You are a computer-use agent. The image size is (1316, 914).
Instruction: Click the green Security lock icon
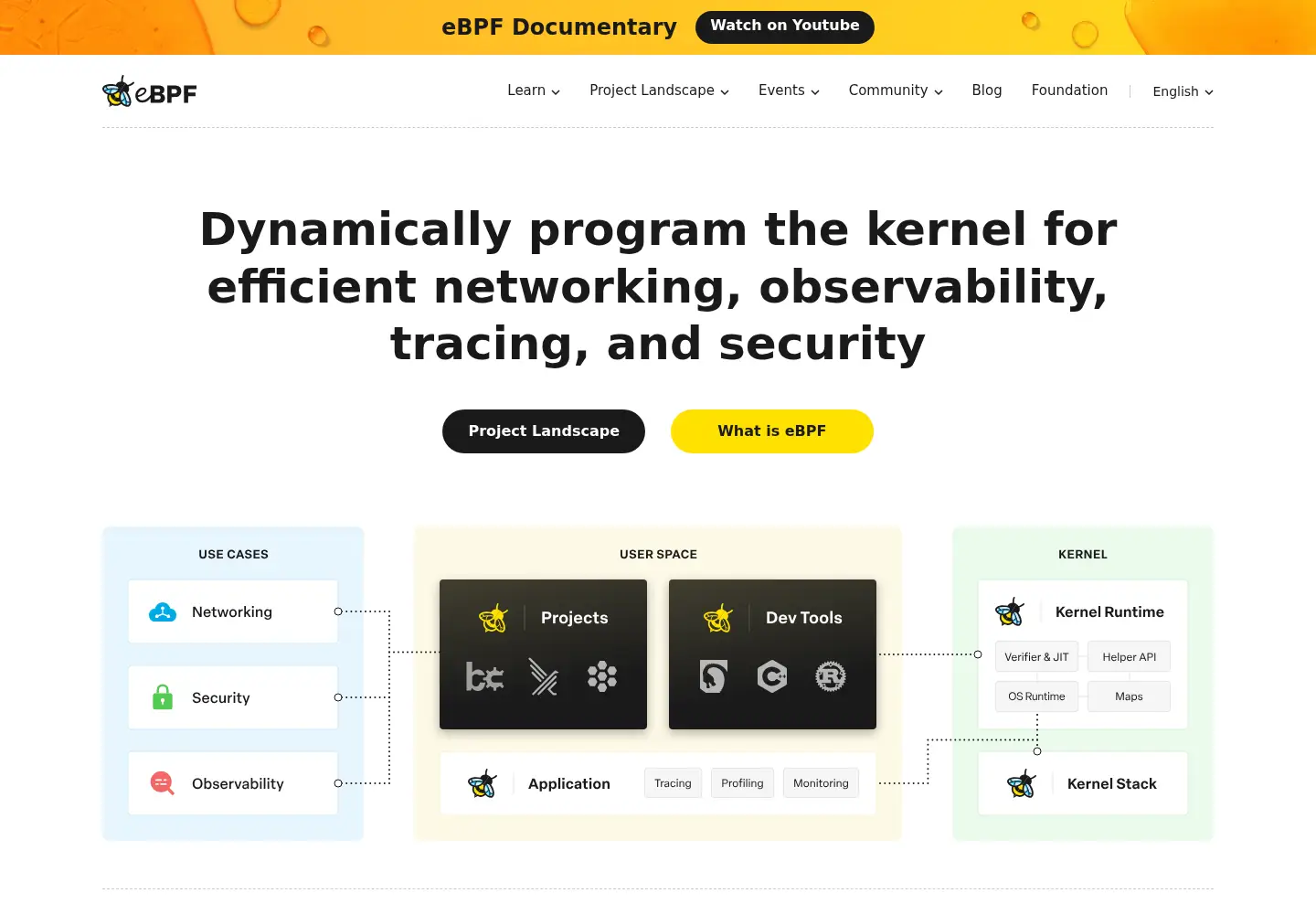tap(163, 697)
